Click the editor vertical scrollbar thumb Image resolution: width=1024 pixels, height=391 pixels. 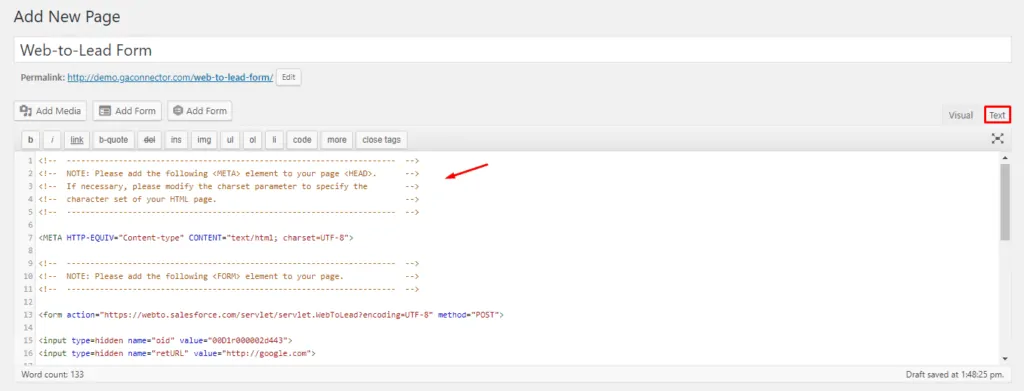click(x=1004, y=202)
